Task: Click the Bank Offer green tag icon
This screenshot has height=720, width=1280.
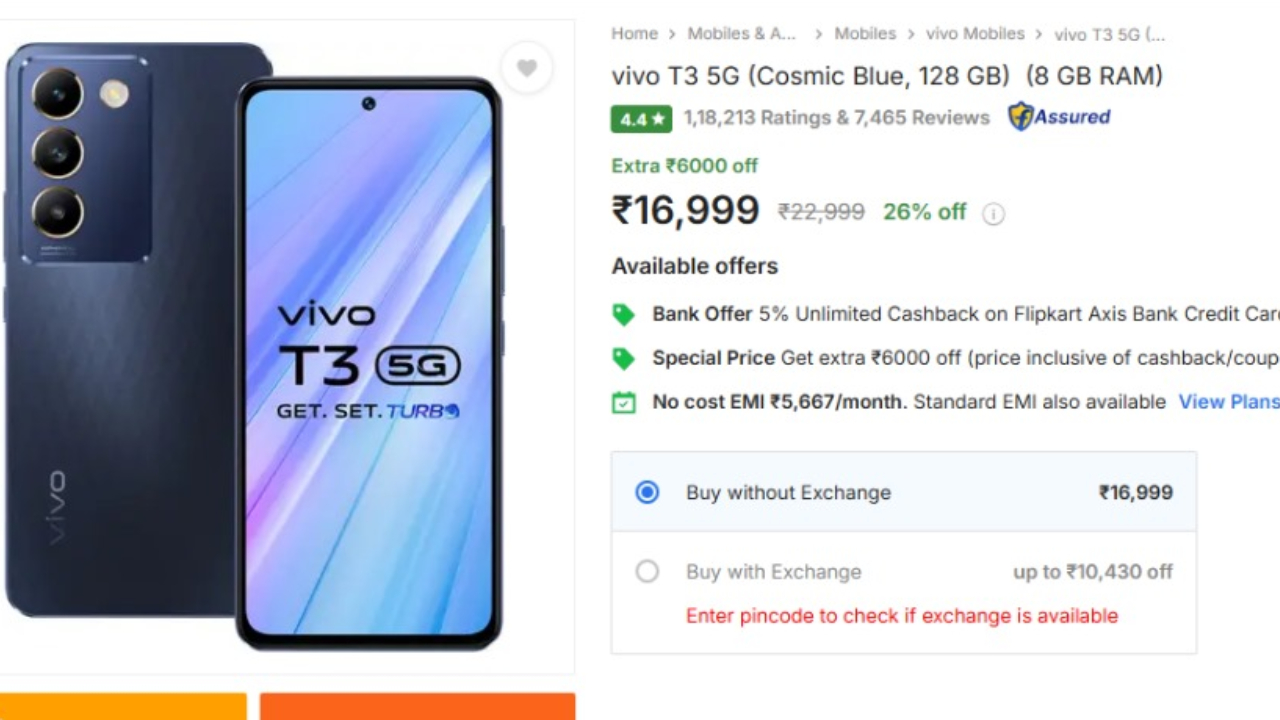Action: [623, 315]
